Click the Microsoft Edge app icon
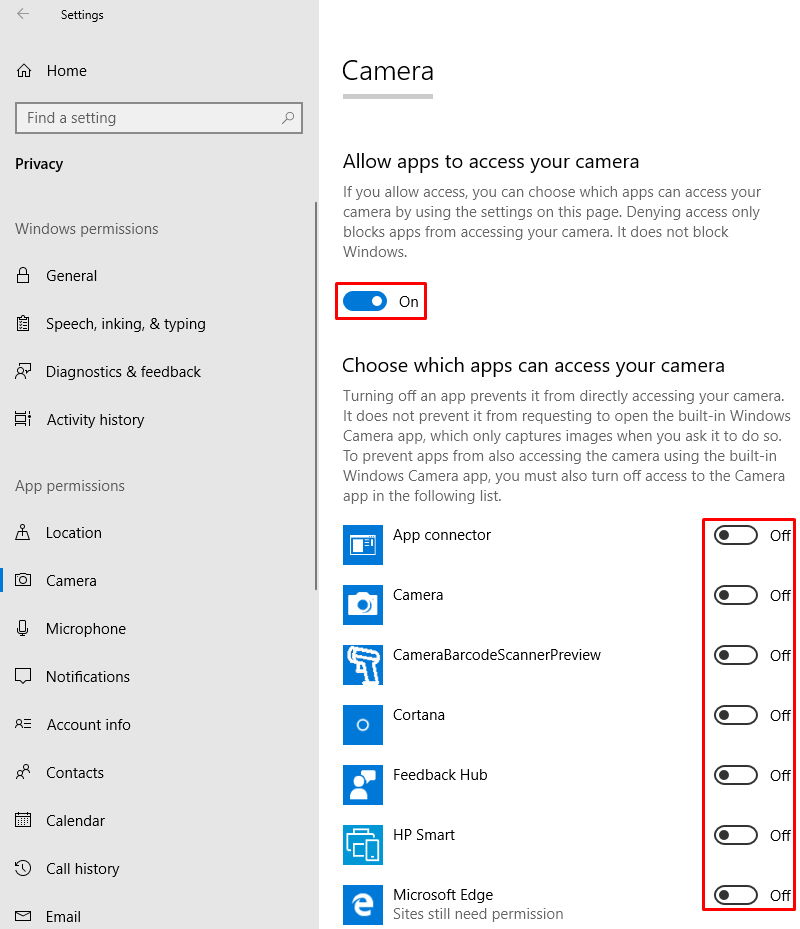 362,905
